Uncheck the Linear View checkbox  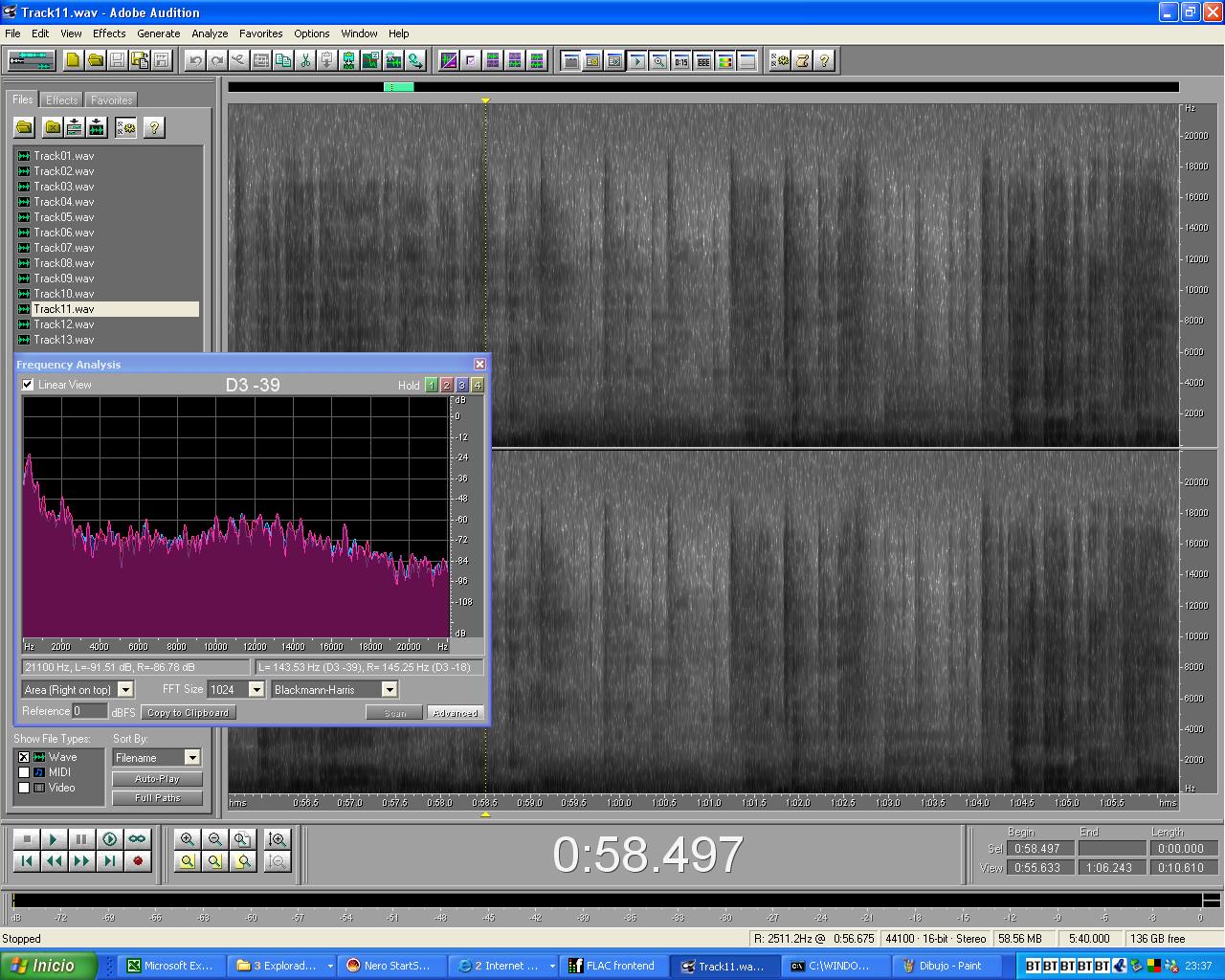point(28,385)
